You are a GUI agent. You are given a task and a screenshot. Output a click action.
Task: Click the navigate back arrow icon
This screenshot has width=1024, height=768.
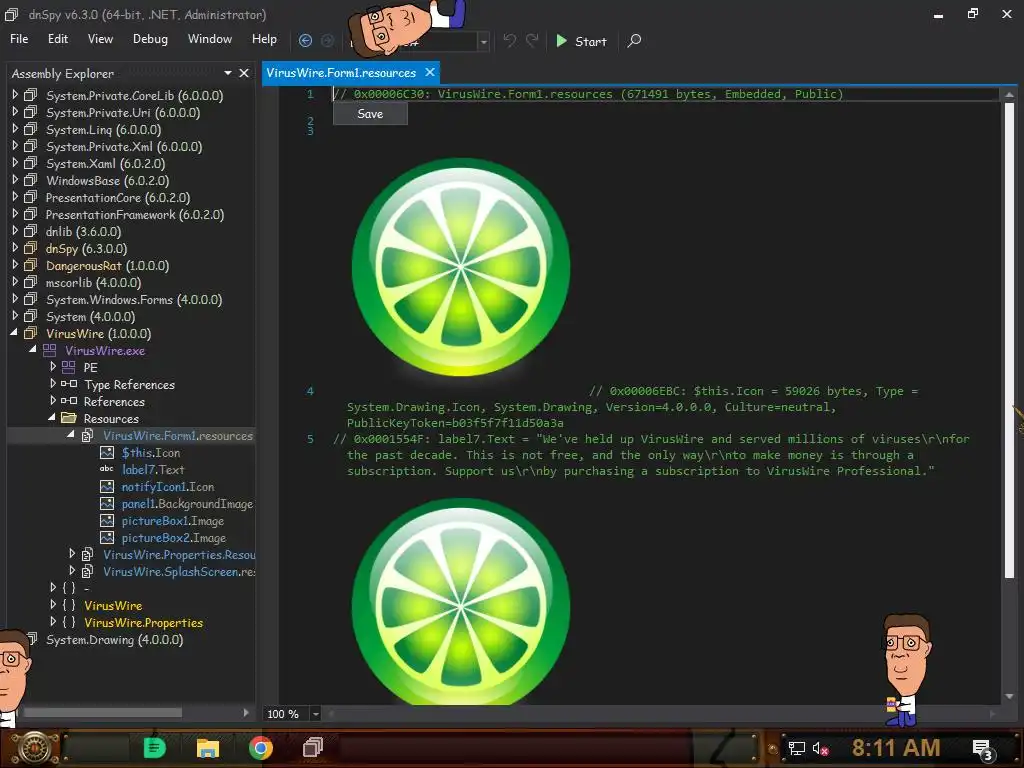305,40
